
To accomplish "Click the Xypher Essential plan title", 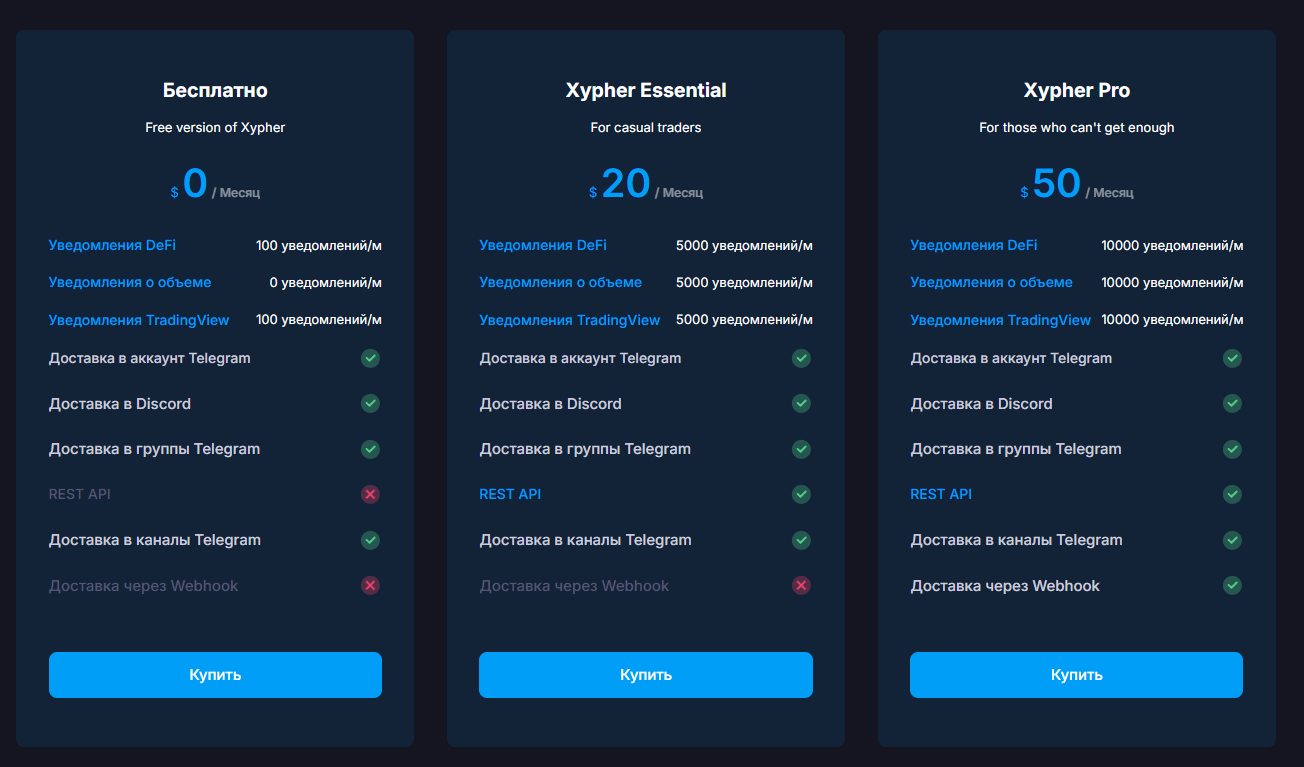I will click(646, 90).
